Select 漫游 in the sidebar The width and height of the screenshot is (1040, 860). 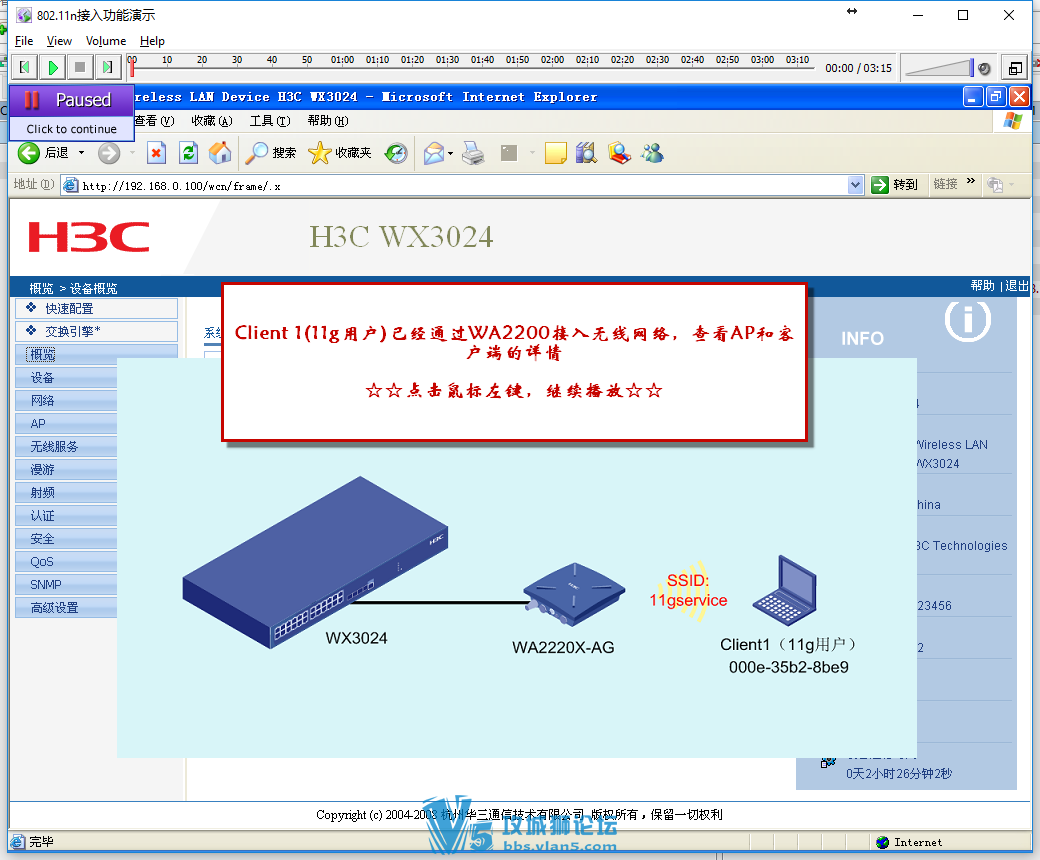66,469
